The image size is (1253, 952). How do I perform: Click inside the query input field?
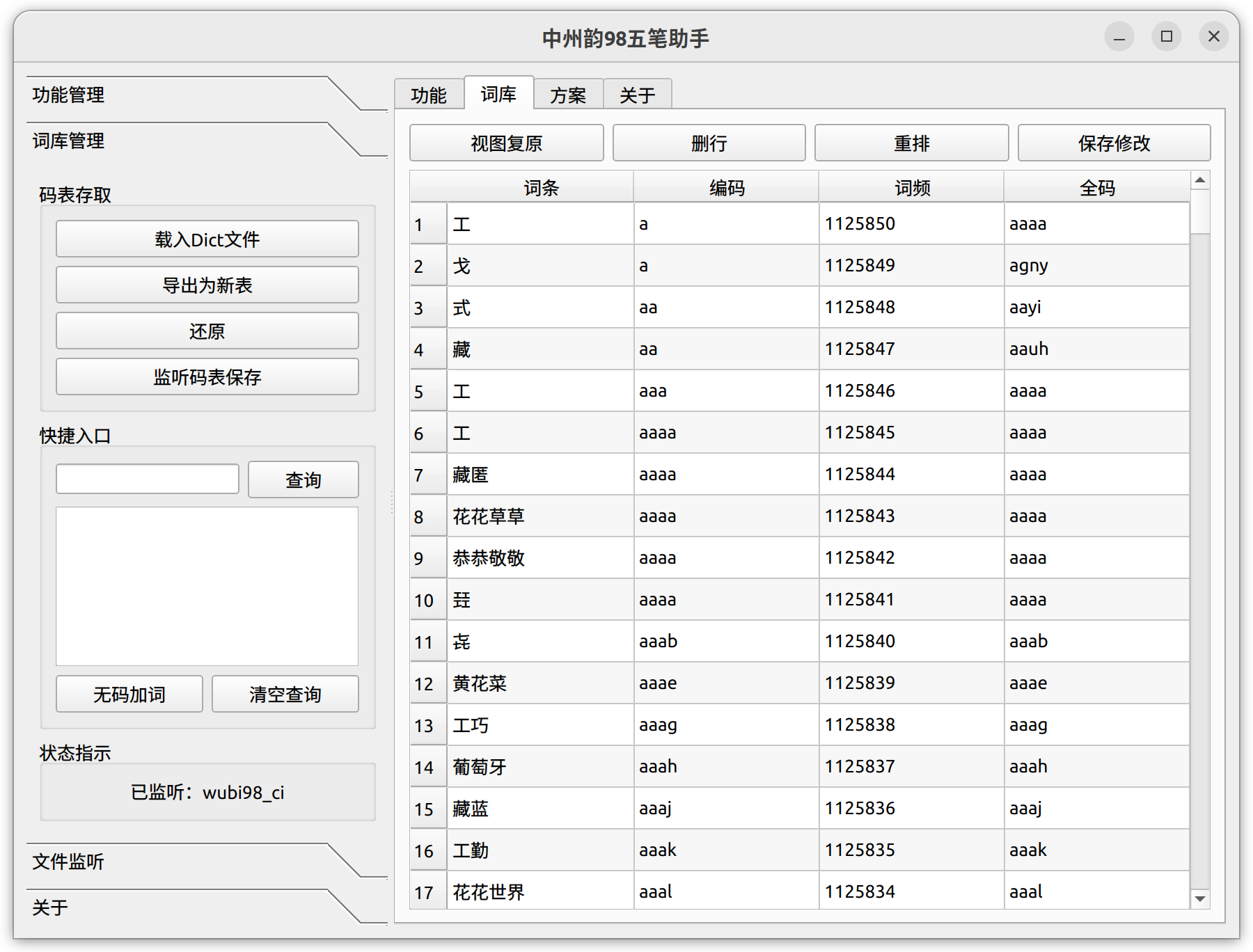tap(147, 479)
